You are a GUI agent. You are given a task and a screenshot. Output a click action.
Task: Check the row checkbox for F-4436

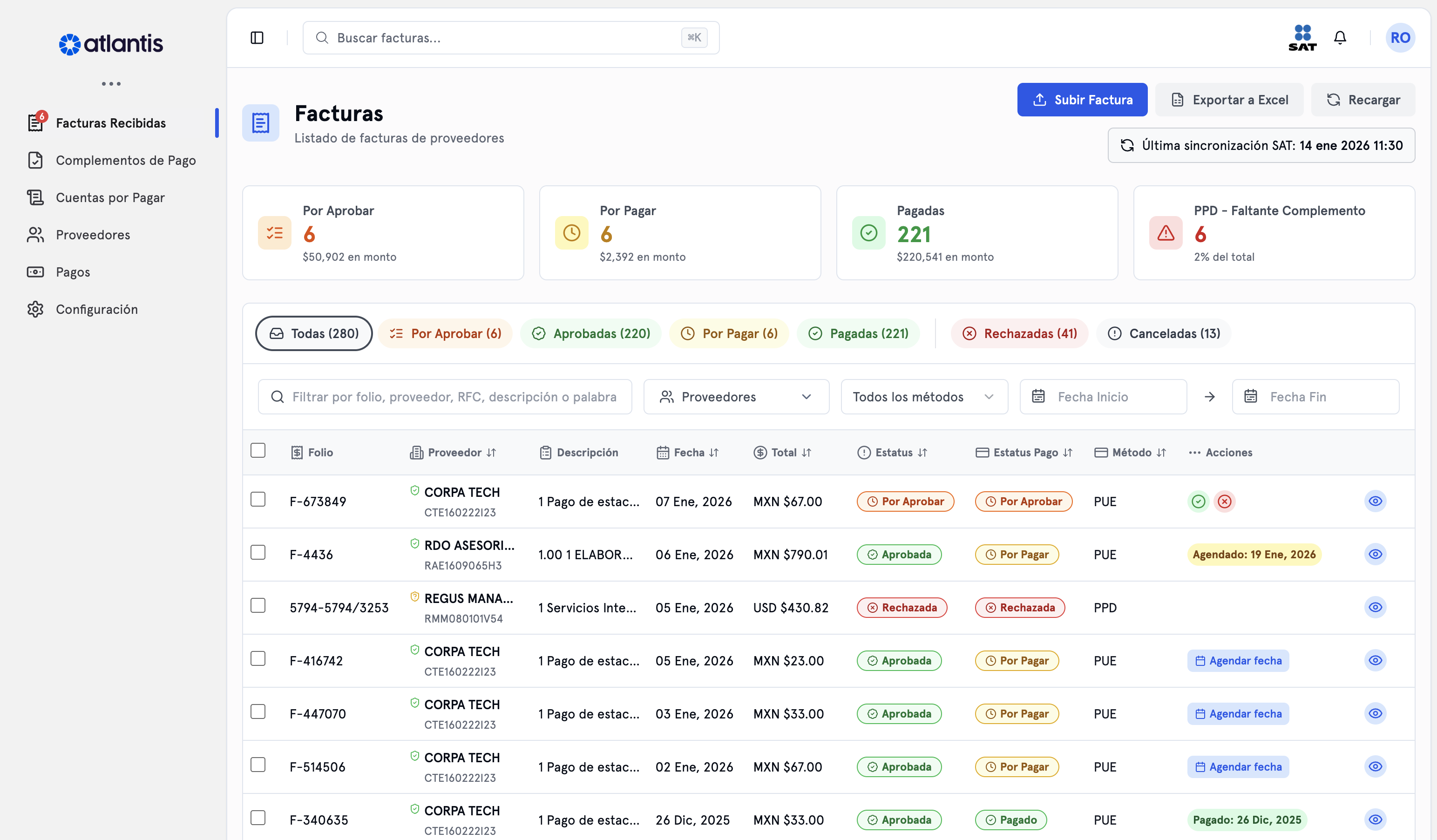tap(258, 552)
